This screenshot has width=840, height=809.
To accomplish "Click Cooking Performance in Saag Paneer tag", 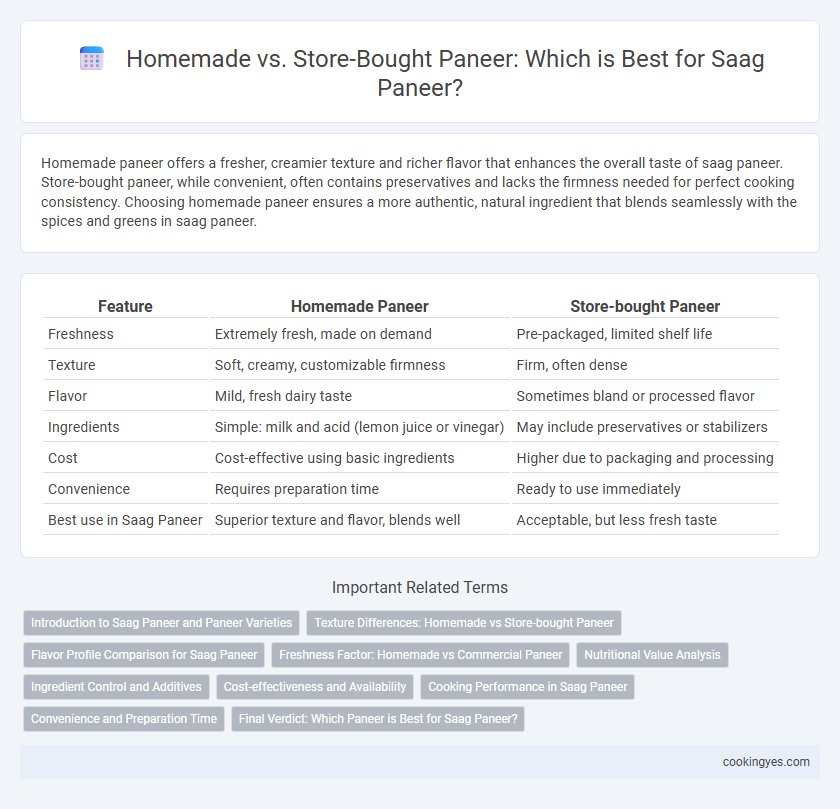I will pos(528,687).
